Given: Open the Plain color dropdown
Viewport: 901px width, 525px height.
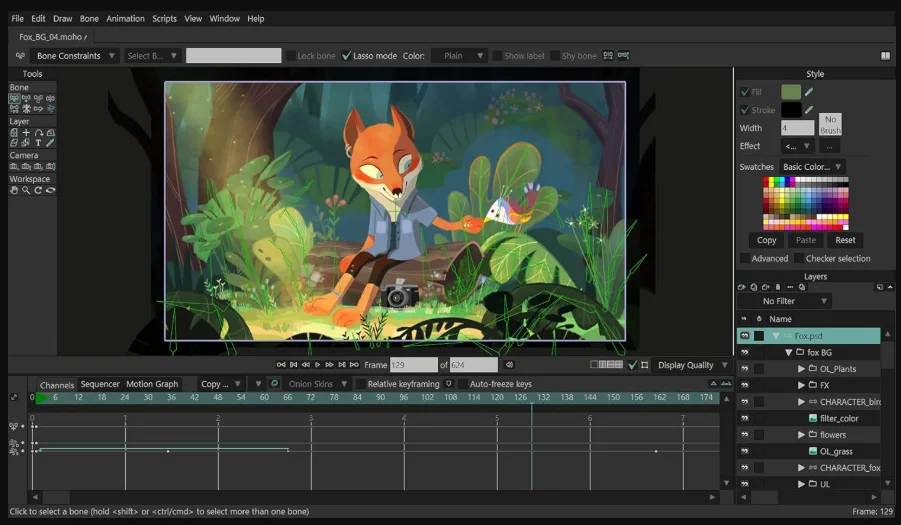Looking at the screenshot, I should tap(459, 56).
